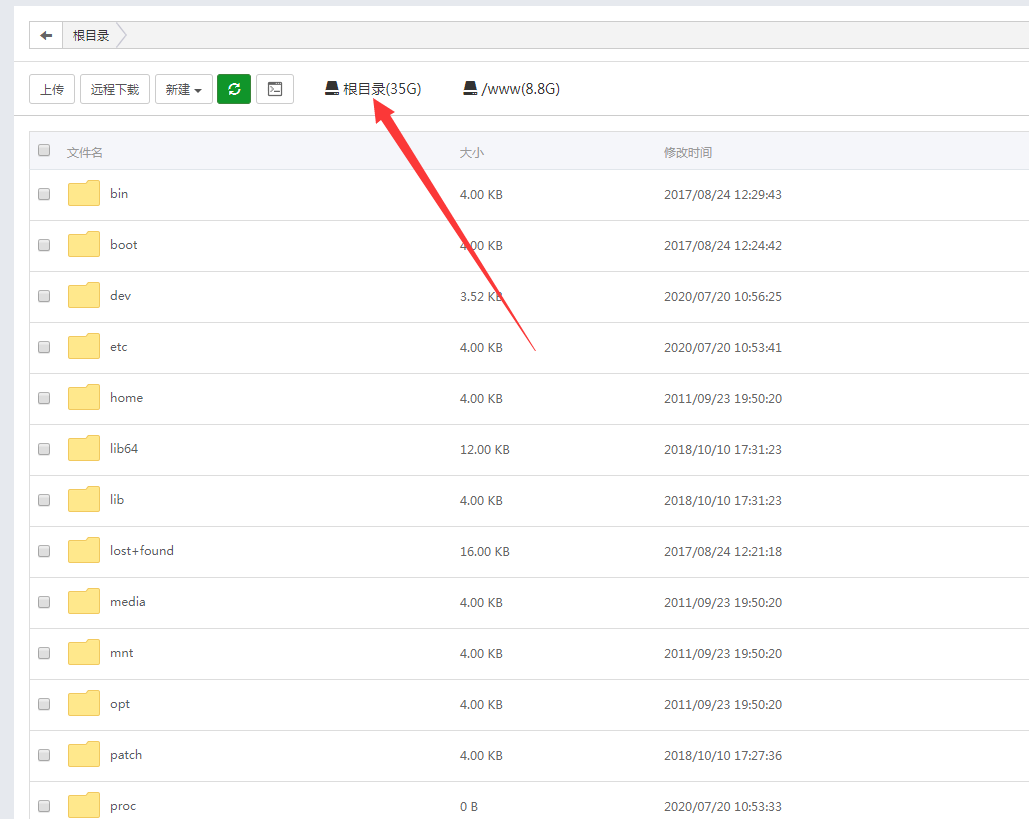Click the date 2020/07/20 10:56:25

(x=723, y=297)
